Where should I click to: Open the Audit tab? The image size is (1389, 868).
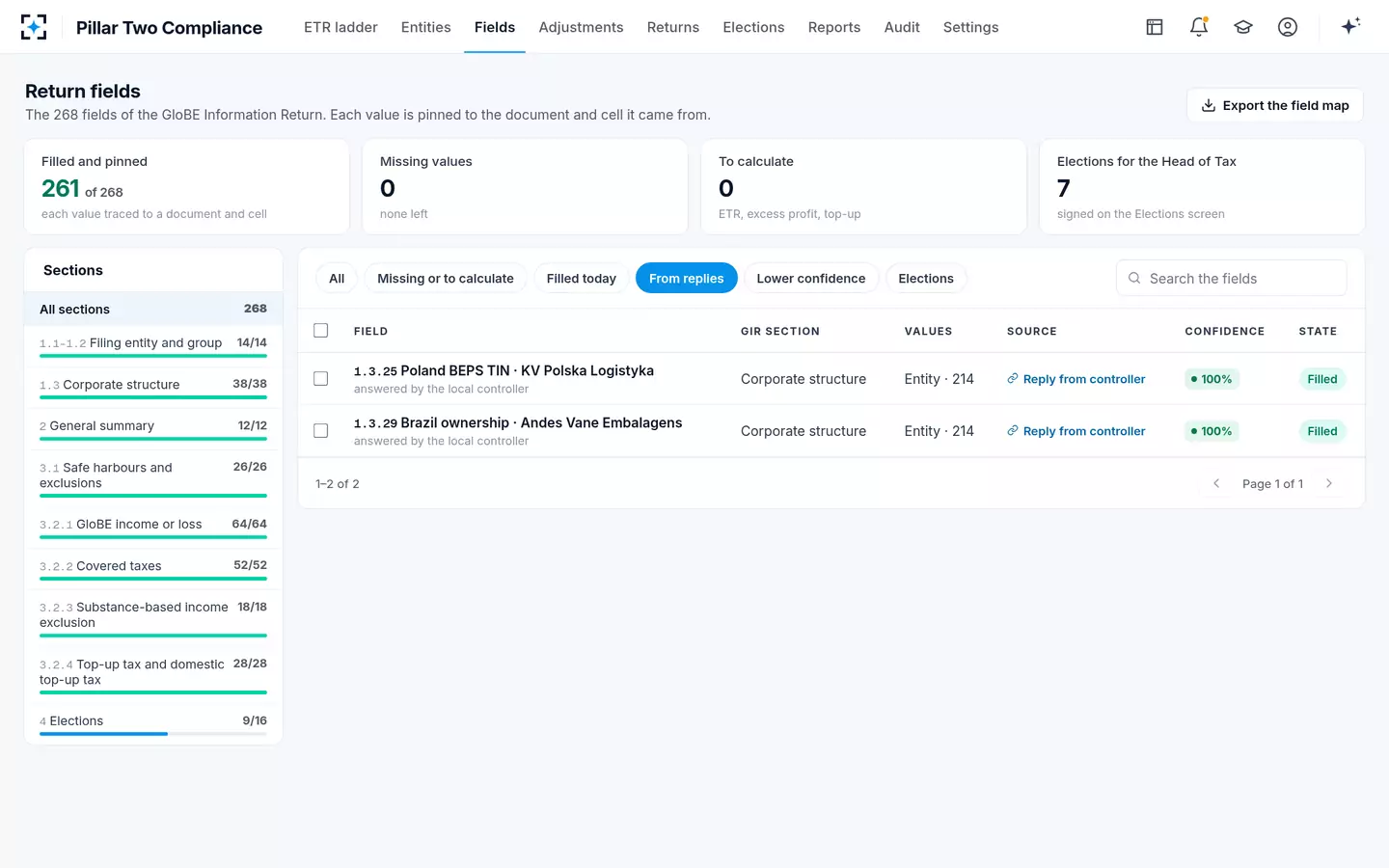tap(902, 27)
